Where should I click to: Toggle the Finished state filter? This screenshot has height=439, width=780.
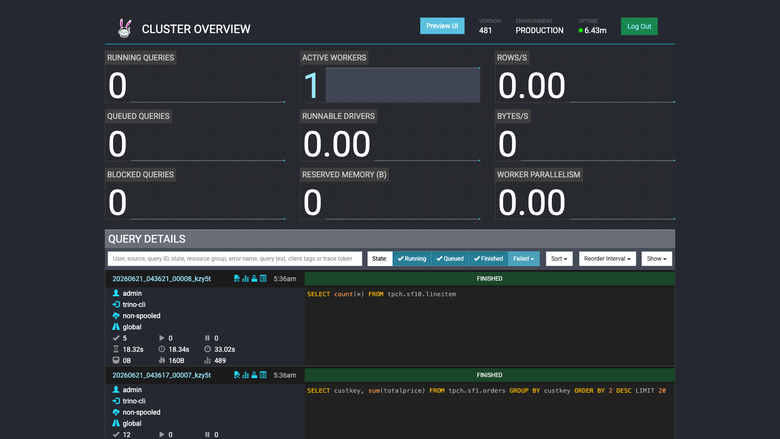coord(488,259)
